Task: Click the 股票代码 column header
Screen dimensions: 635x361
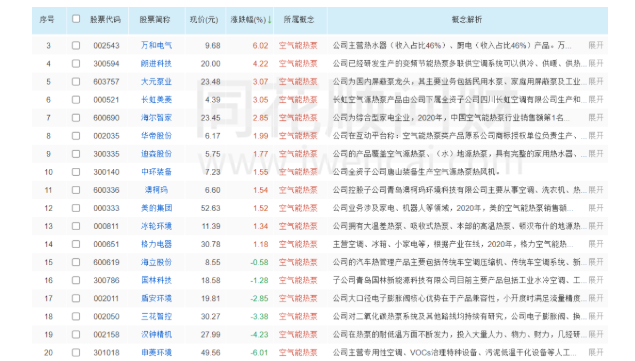Action: (105, 19)
